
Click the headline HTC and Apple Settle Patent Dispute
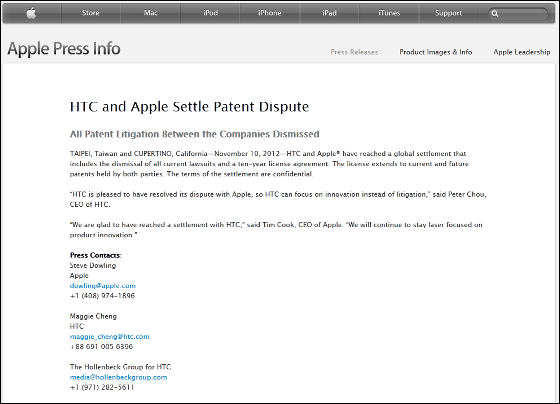pos(189,107)
